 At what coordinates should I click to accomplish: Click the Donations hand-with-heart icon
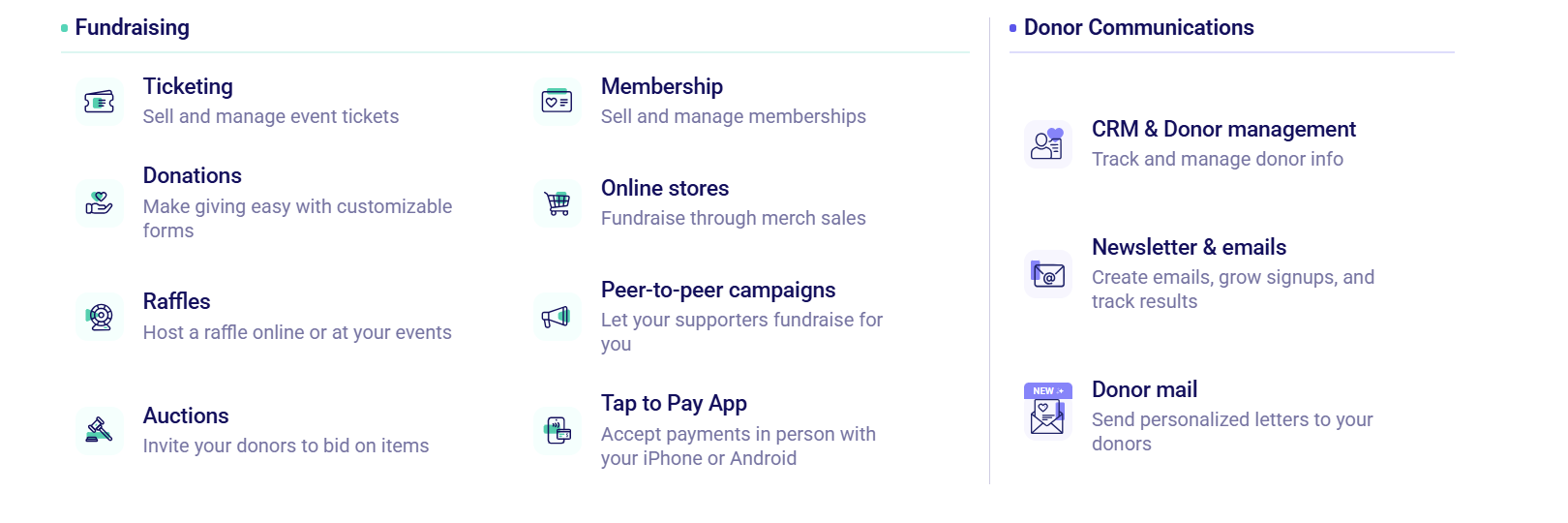pos(99,203)
